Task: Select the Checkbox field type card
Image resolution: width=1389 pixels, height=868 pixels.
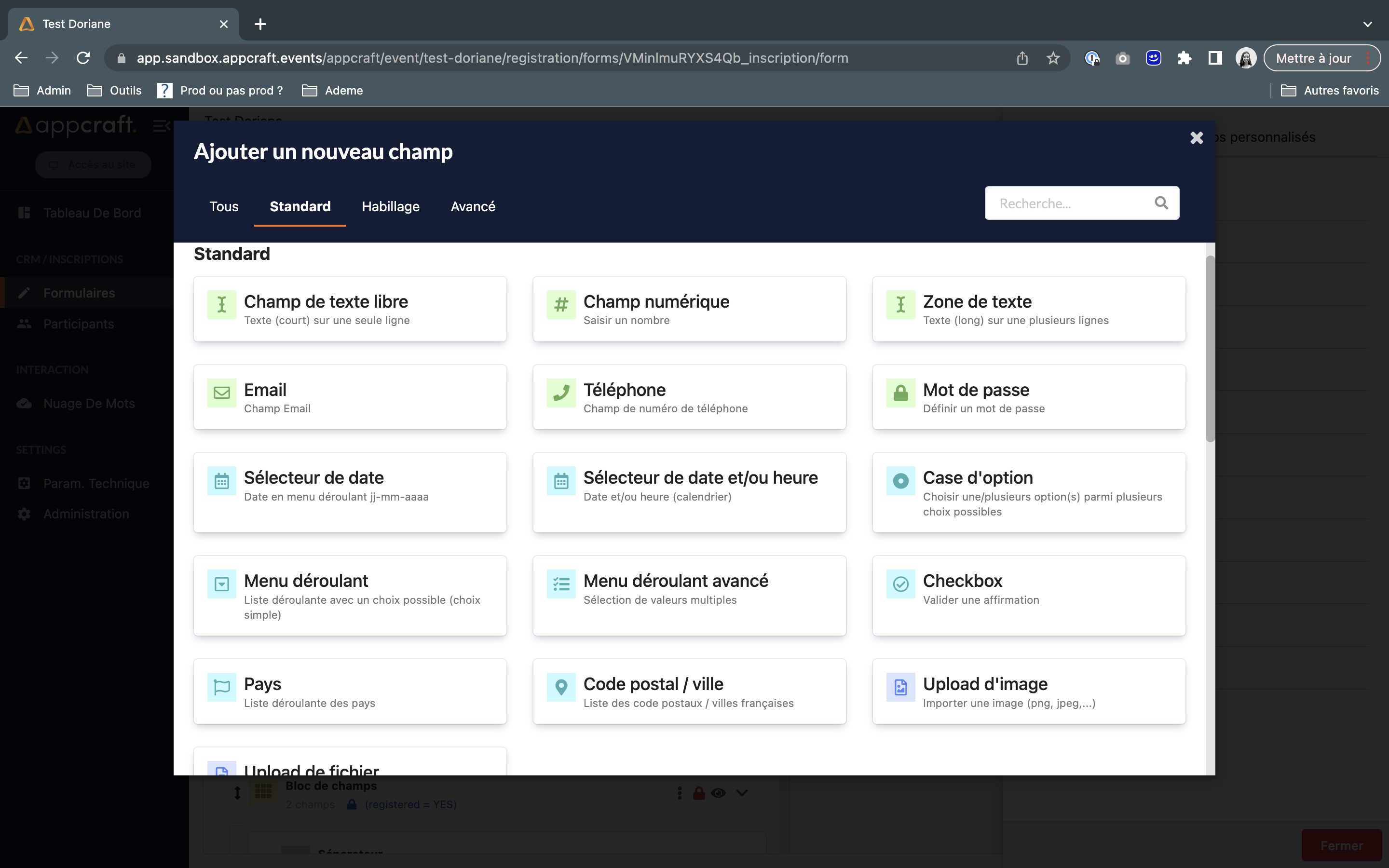Action: 1028,595
